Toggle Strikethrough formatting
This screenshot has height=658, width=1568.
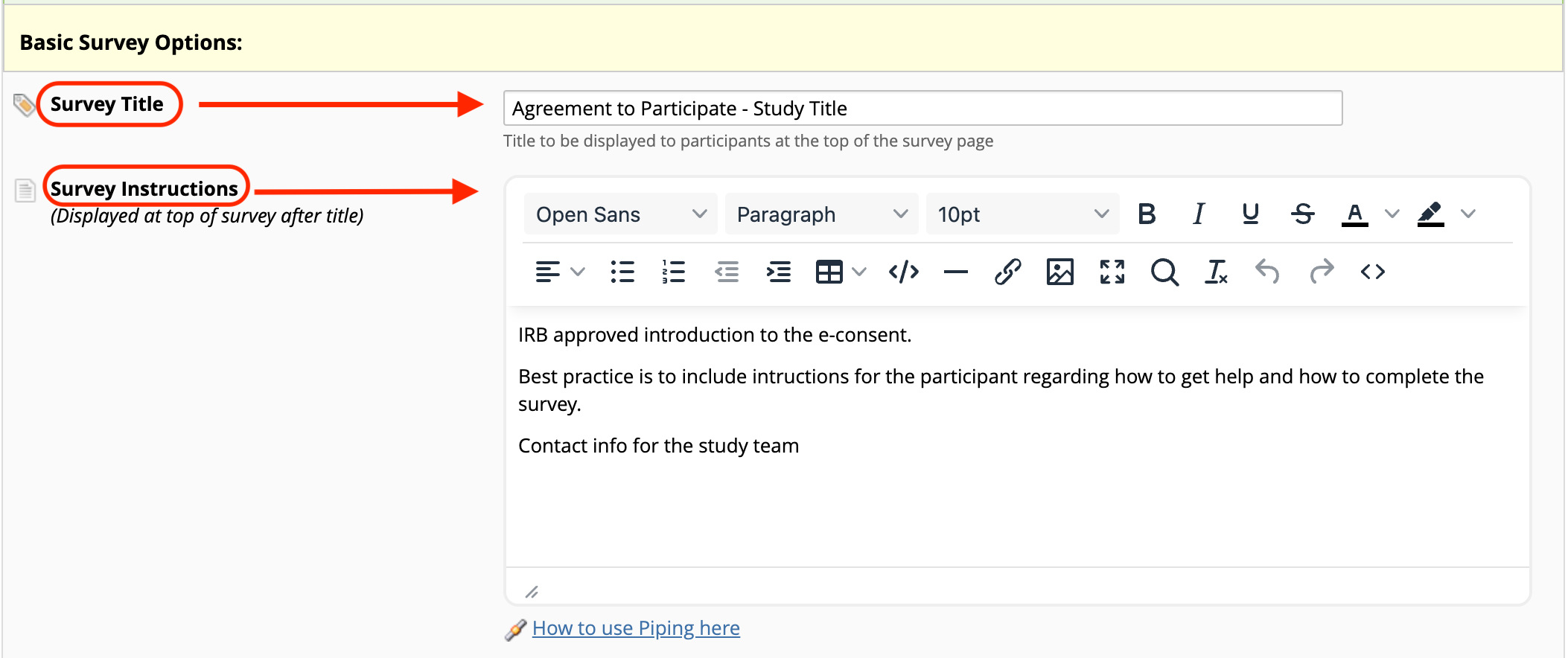[x=1303, y=214]
